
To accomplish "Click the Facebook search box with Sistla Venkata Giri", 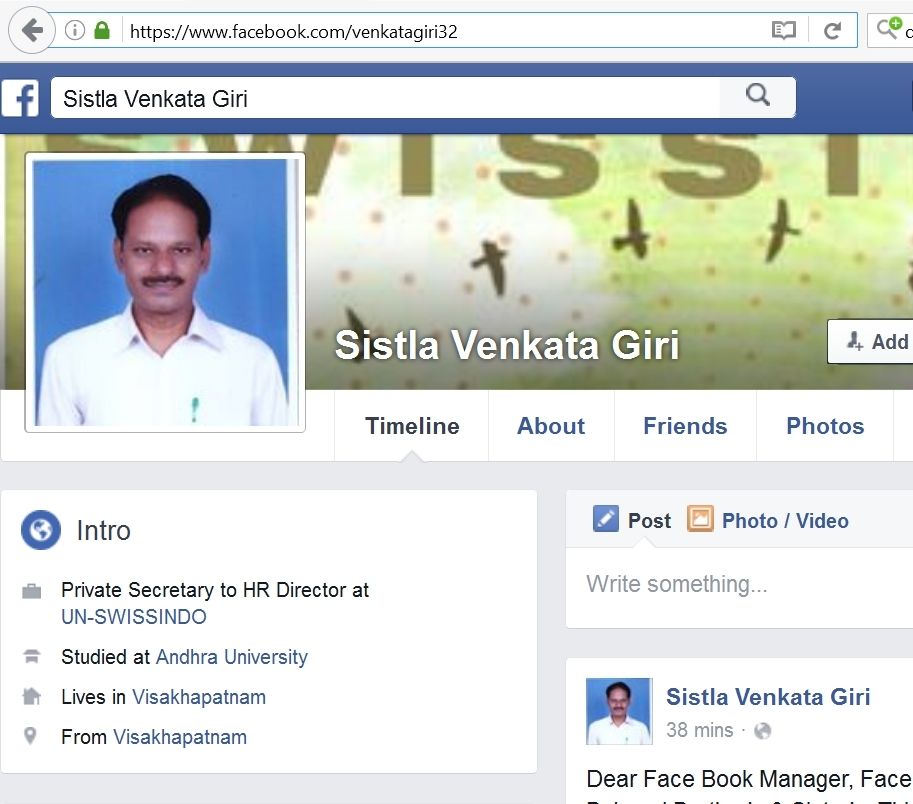I will (x=385, y=98).
